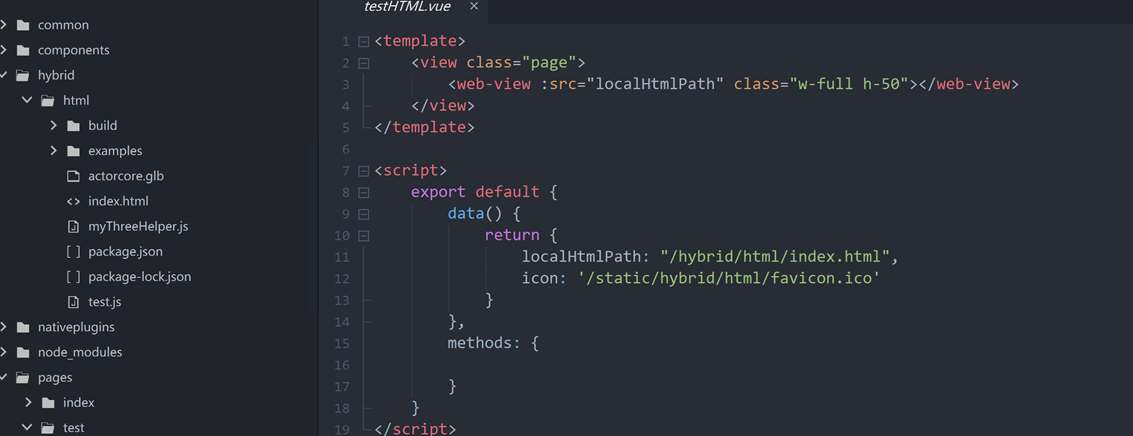Click the localHtmlPath string value on line 11
This screenshot has width=1133, height=436.
click(x=775, y=257)
